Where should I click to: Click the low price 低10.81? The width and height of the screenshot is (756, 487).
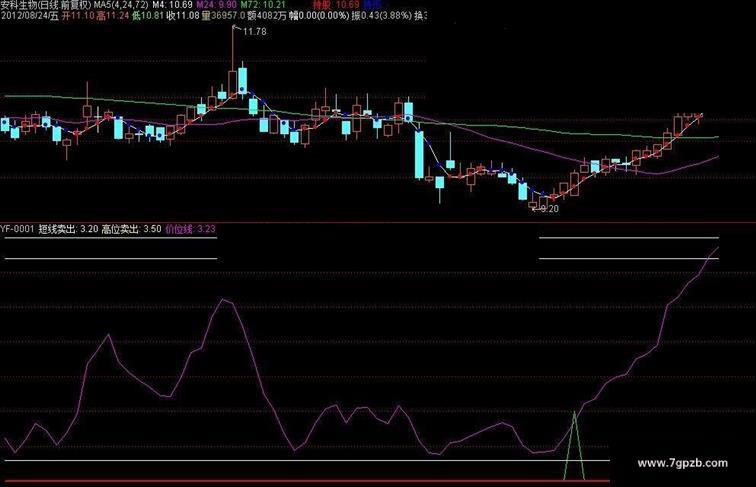point(148,16)
